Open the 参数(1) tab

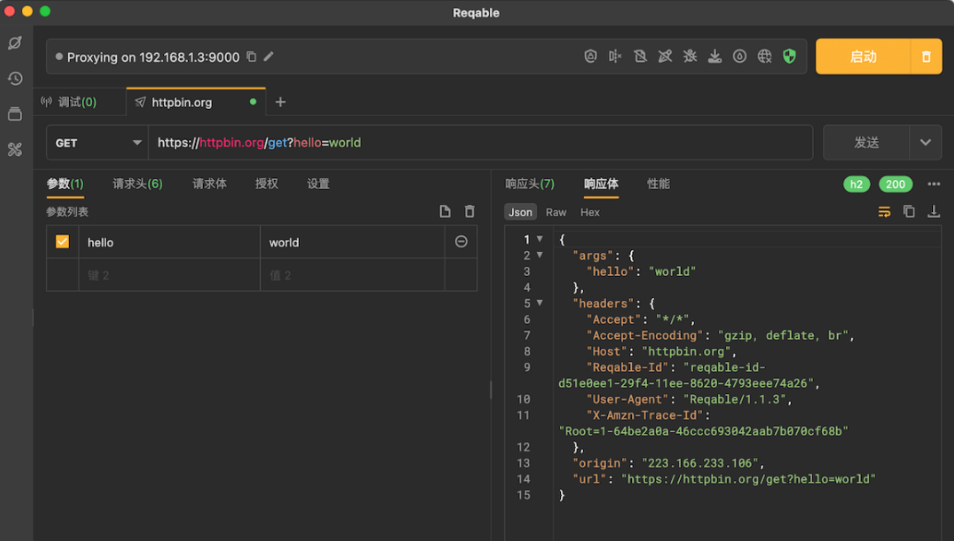tap(65, 184)
